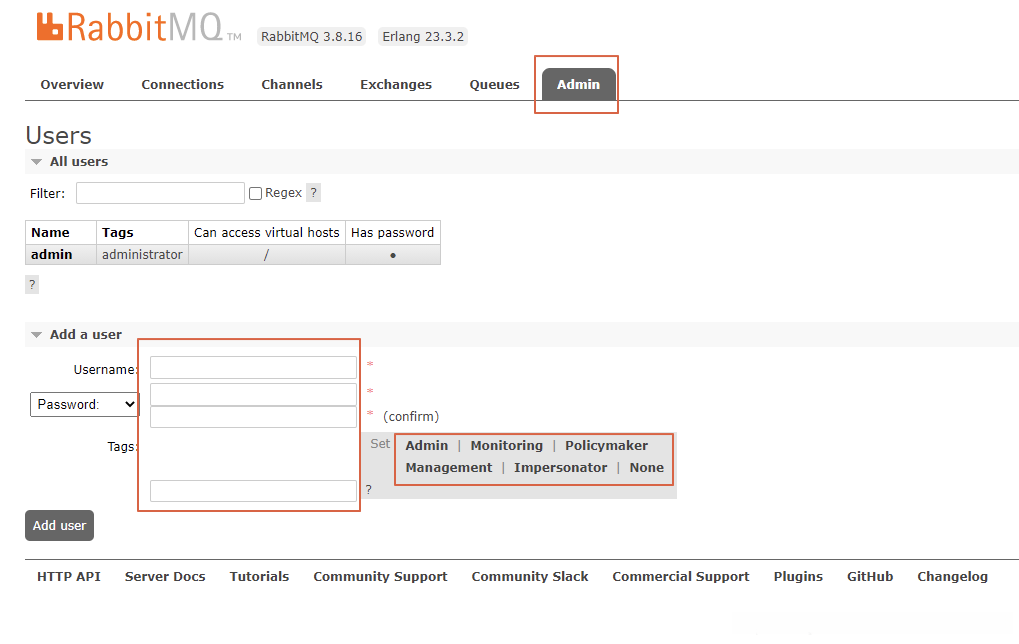Set the Monitoring tag
This screenshot has width=1019, height=644.
coord(507,446)
